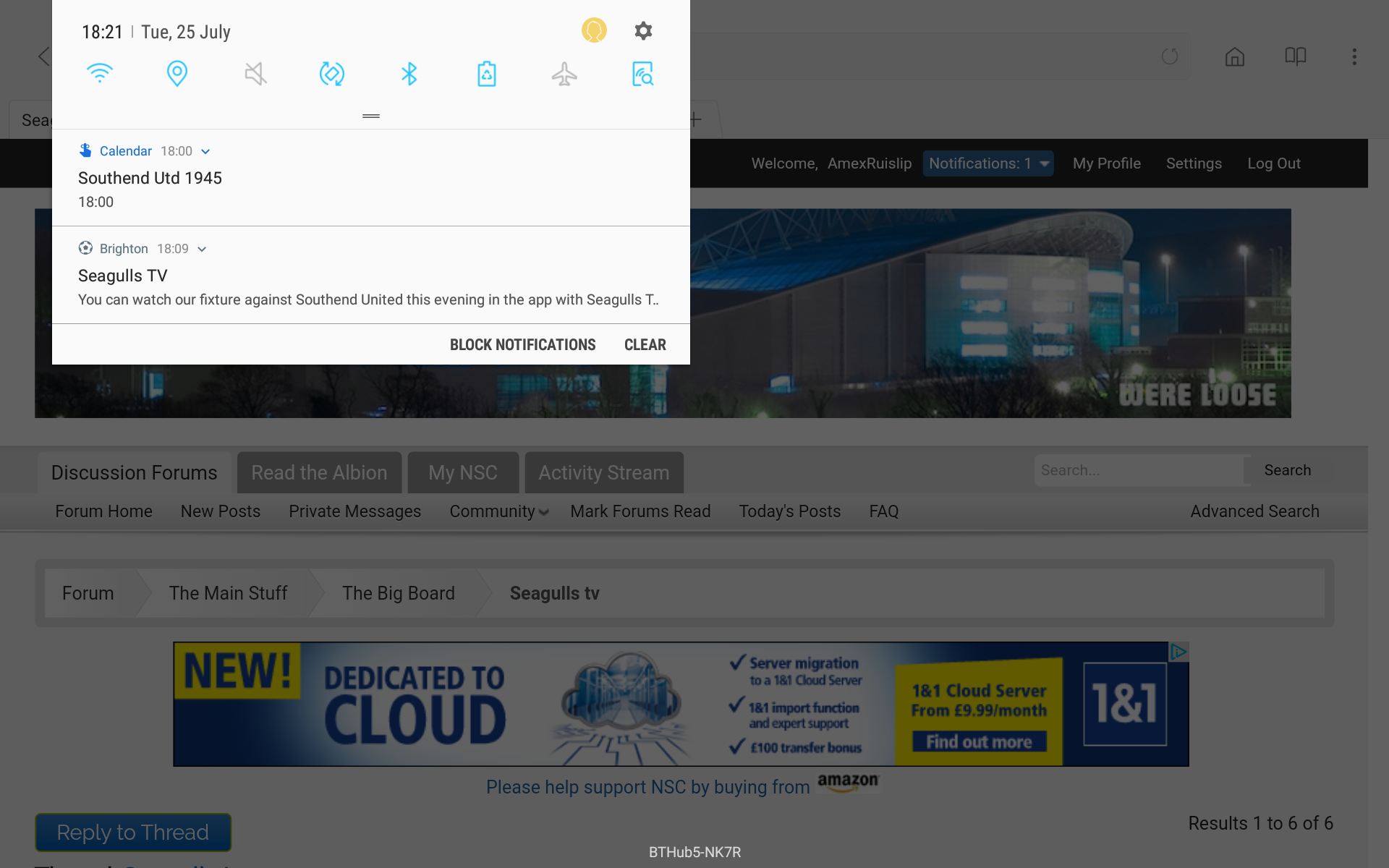Image resolution: width=1389 pixels, height=868 pixels.
Task: Toggle auto-rotate quick setting
Action: [x=332, y=73]
